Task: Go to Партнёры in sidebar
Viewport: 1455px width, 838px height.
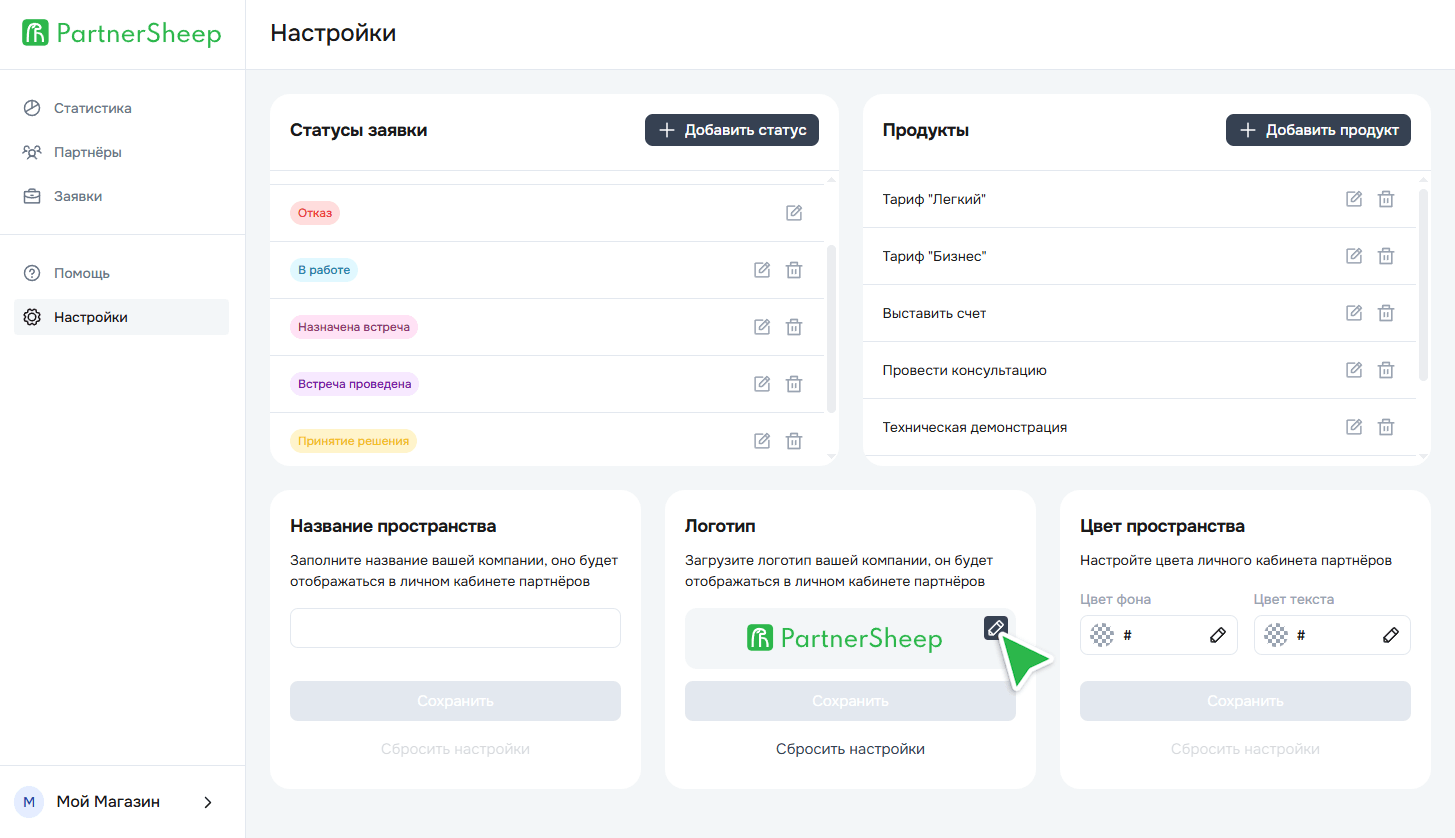Action: pyautogui.click(x=87, y=152)
